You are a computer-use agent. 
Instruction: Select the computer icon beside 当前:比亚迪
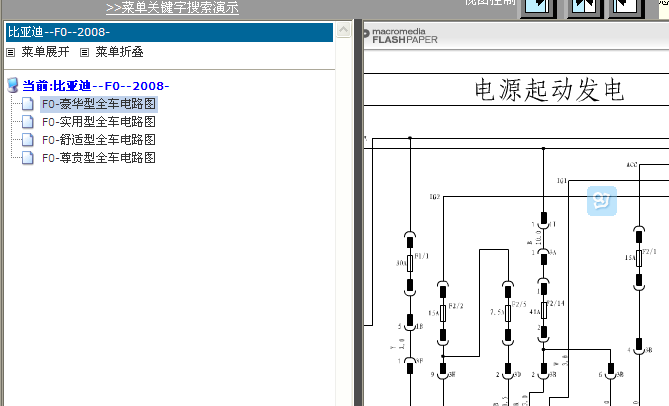(13, 85)
